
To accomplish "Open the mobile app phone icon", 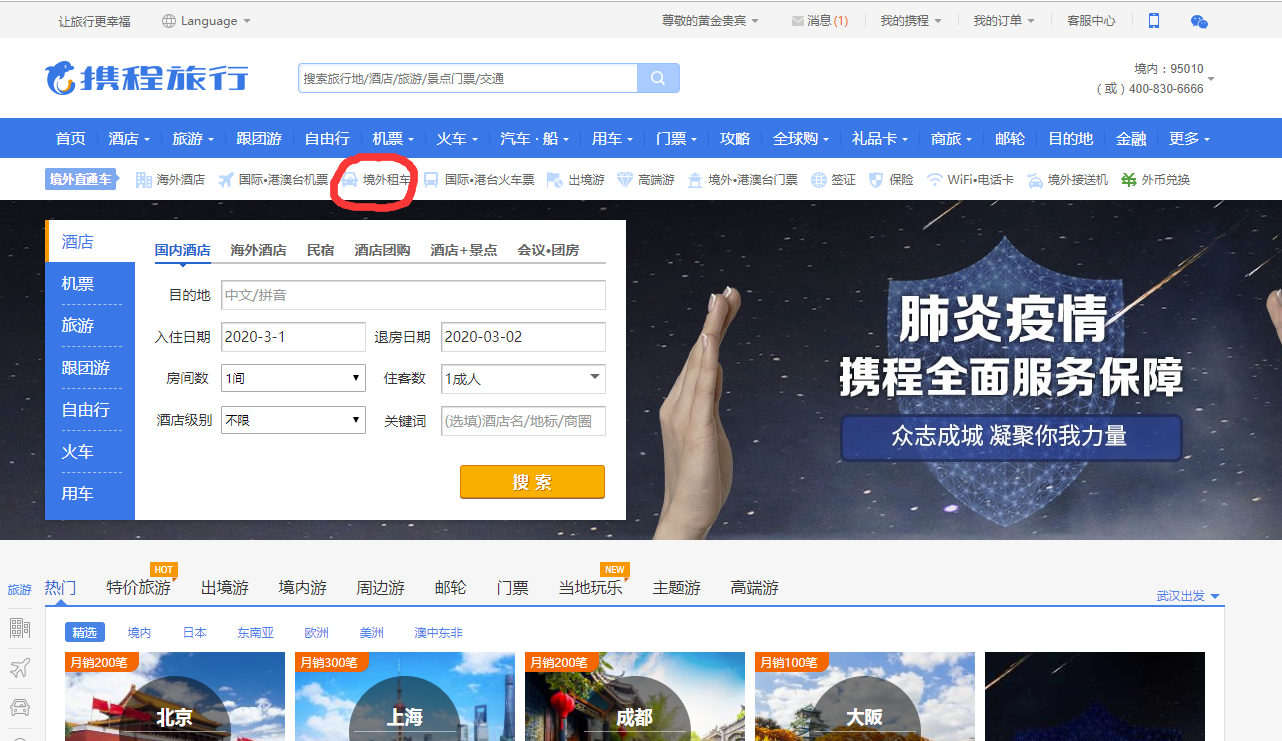I will 1154,20.
